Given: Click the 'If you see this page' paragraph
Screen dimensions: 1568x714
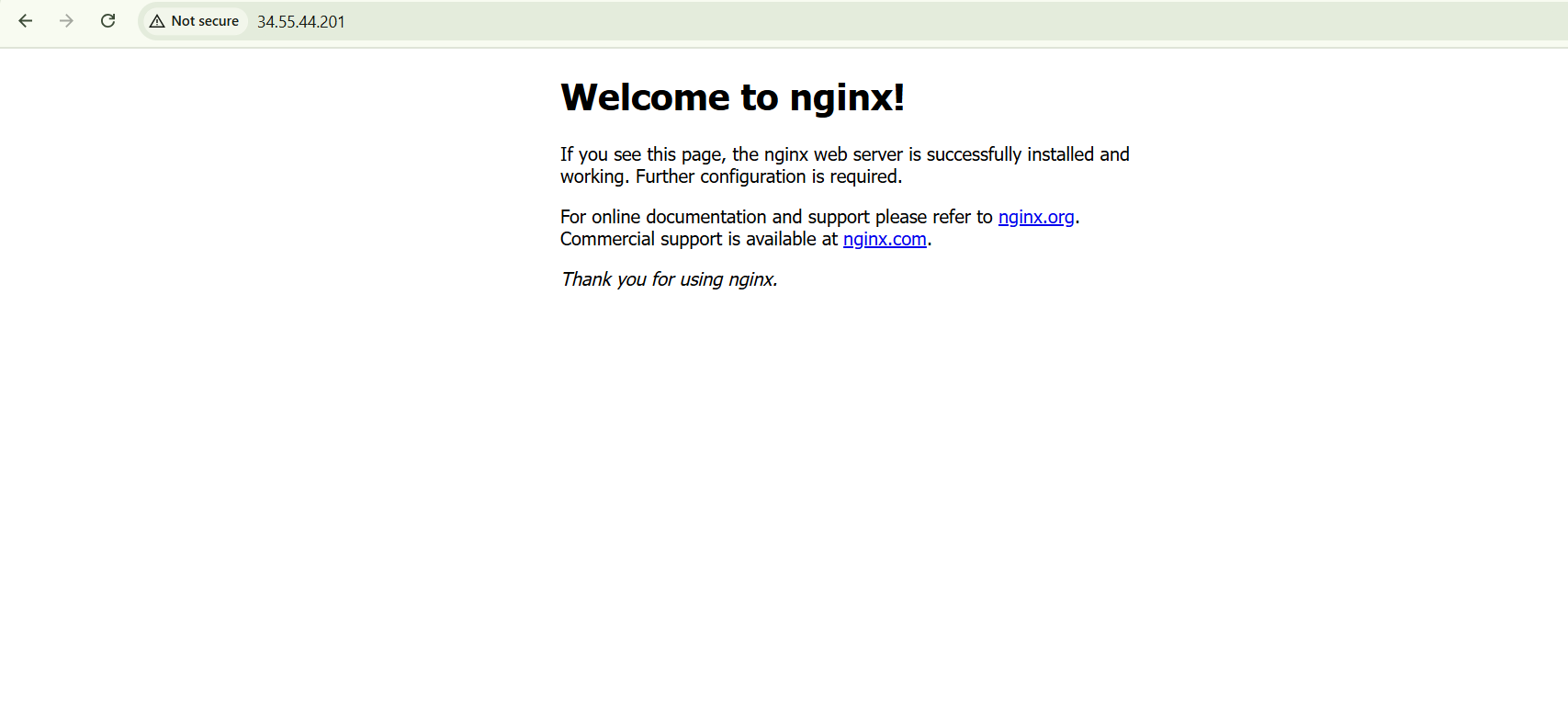Looking at the screenshot, I should click(x=845, y=165).
